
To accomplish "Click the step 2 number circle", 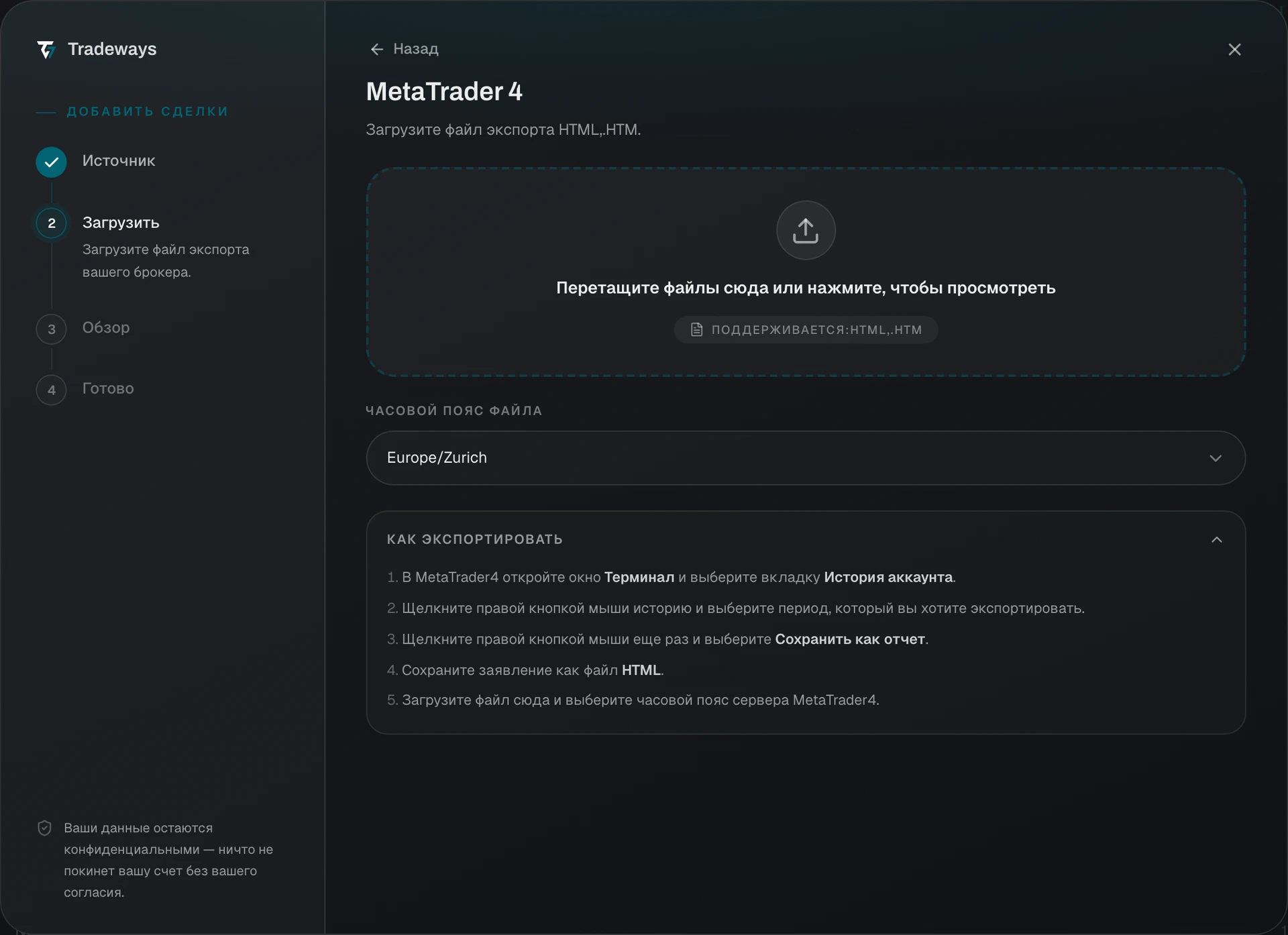I will (52, 223).
